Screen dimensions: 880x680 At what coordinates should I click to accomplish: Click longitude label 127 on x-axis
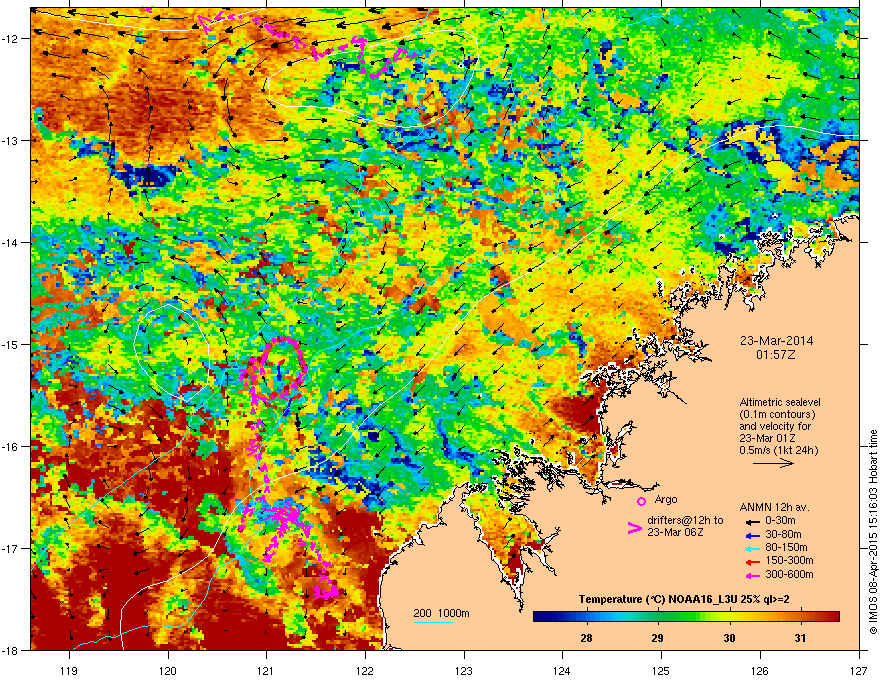[x=859, y=671]
